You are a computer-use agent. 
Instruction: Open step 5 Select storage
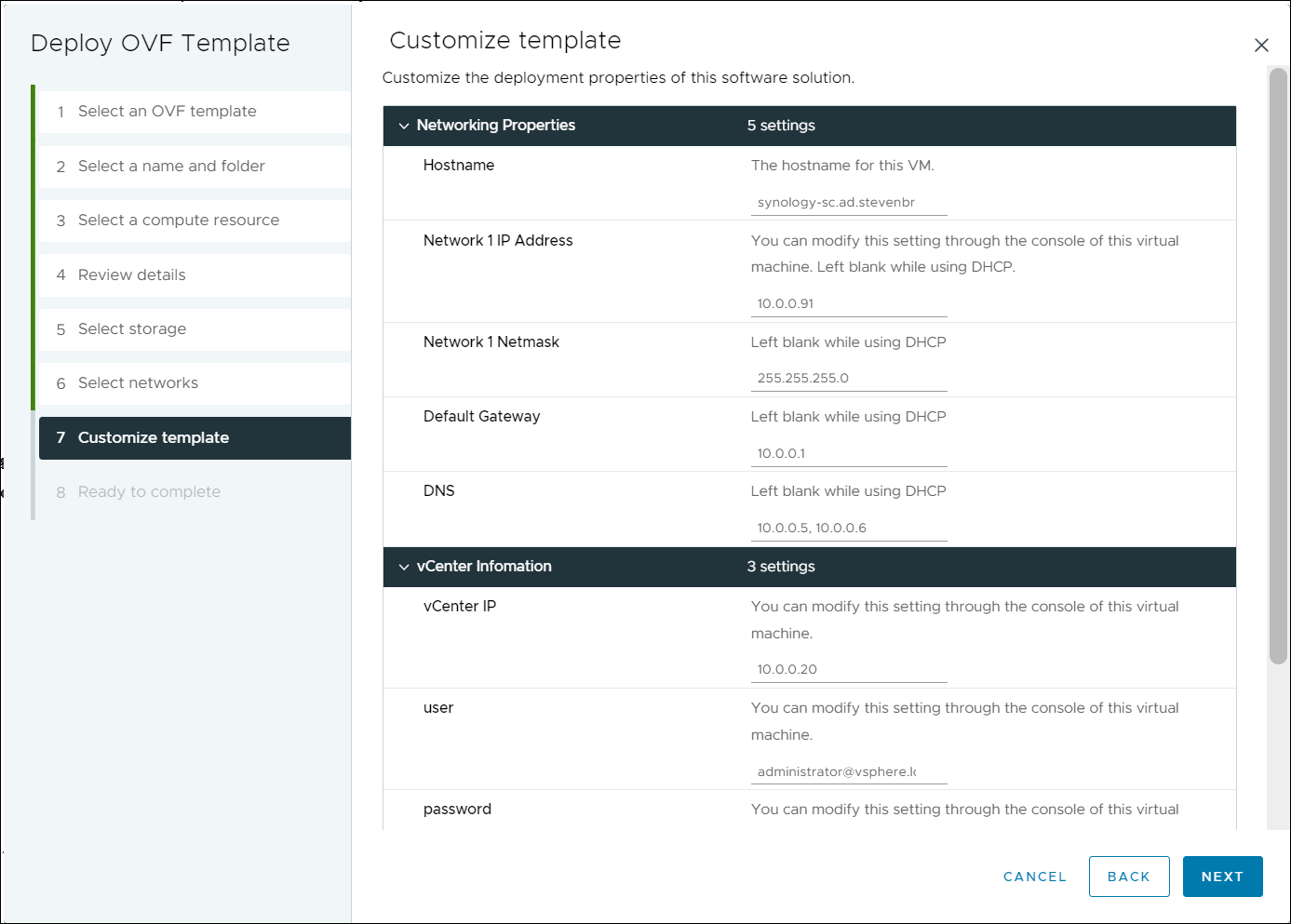point(131,329)
